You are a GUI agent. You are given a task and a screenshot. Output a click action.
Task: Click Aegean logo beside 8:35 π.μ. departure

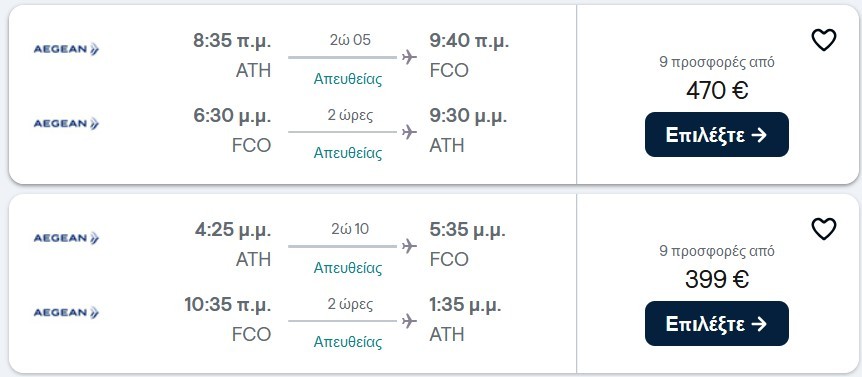66,49
